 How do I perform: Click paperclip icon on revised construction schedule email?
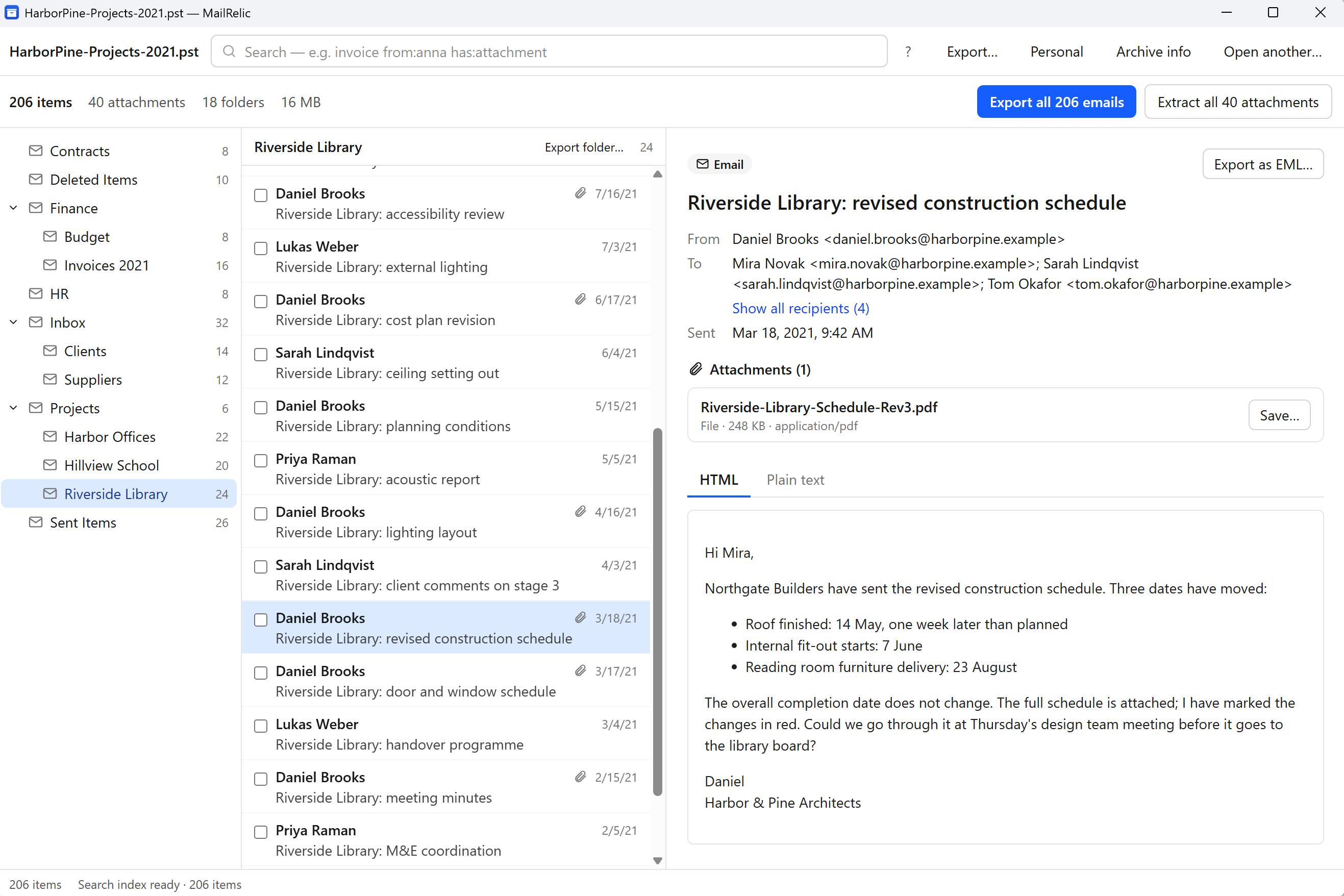pos(581,618)
